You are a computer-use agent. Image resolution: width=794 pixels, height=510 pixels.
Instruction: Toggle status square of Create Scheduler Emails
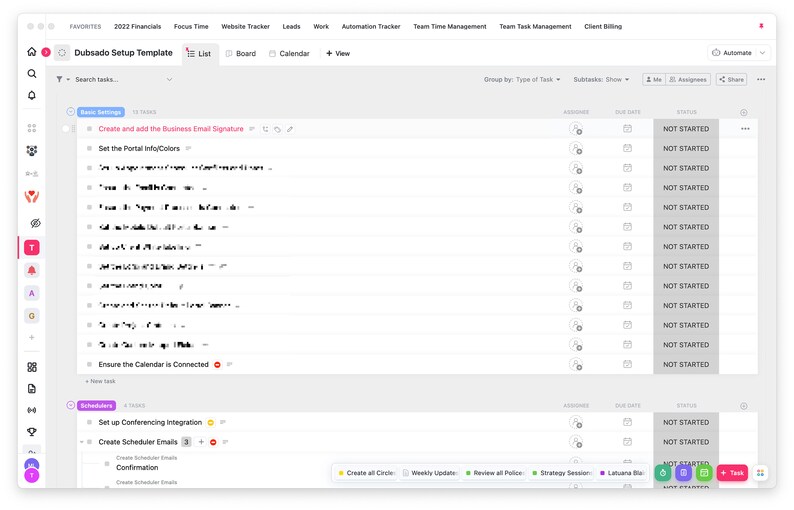pyautogui.click(x=89, y=442)
